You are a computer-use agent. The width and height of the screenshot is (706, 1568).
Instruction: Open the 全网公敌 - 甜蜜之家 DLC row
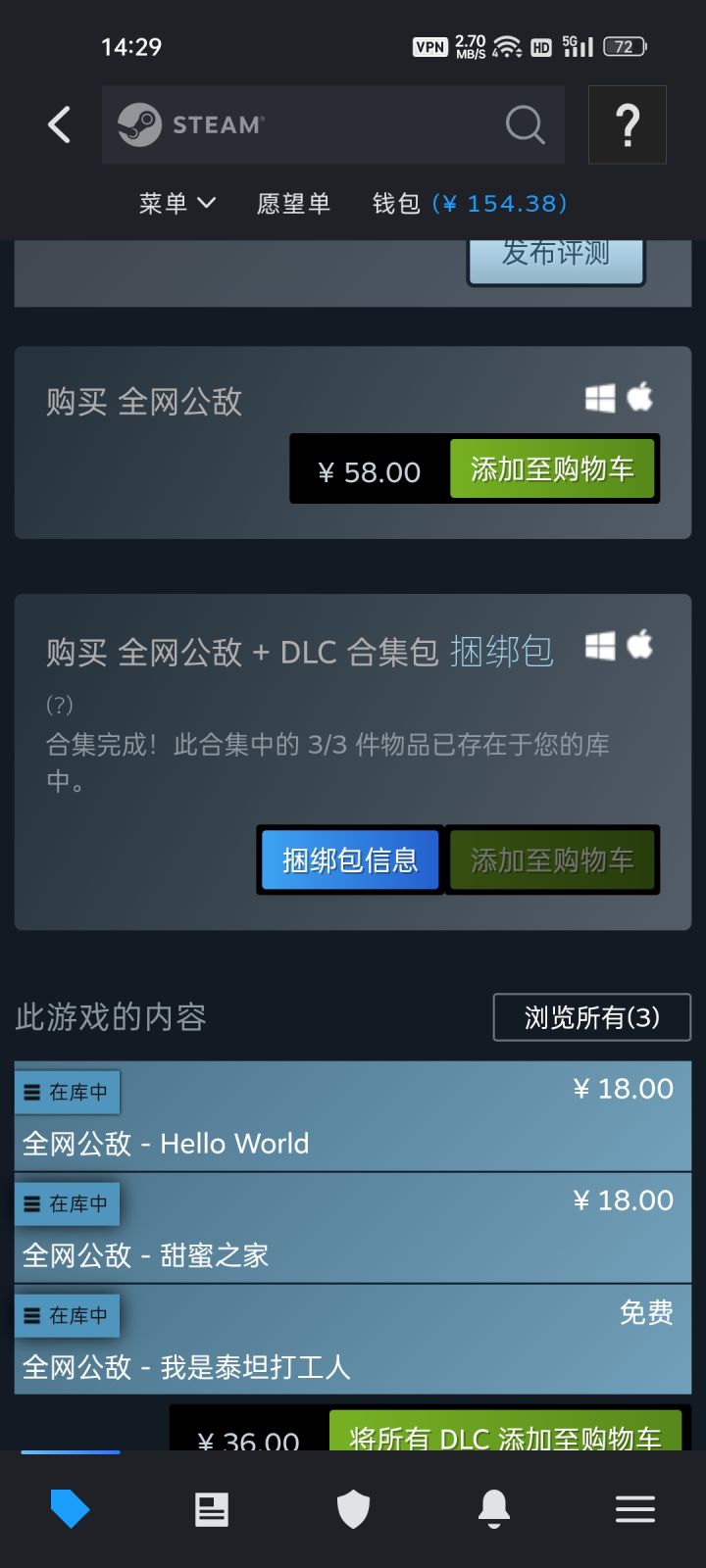(353, 1228)
